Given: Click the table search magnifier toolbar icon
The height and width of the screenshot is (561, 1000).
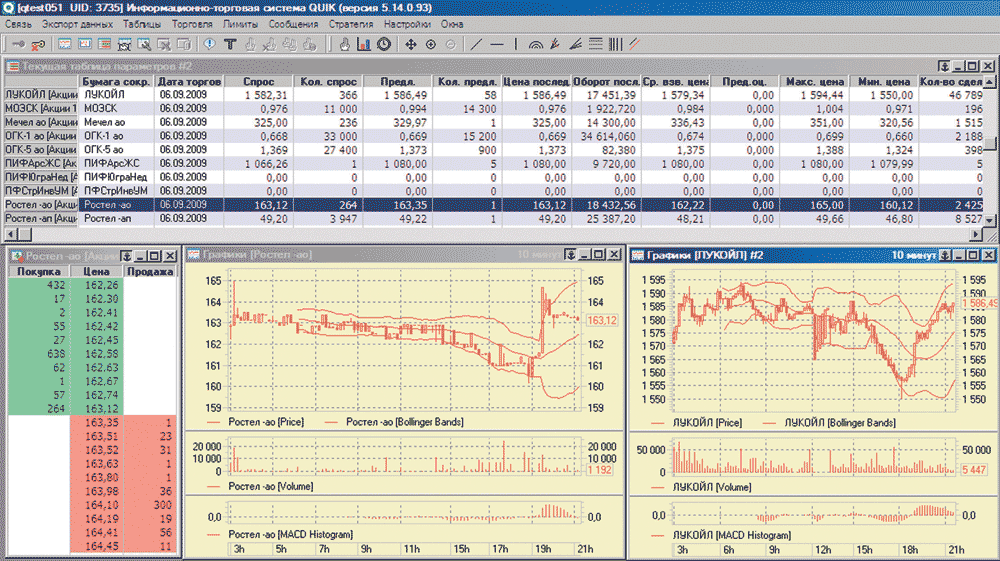Looking at the screenshot, I should 144,45.
